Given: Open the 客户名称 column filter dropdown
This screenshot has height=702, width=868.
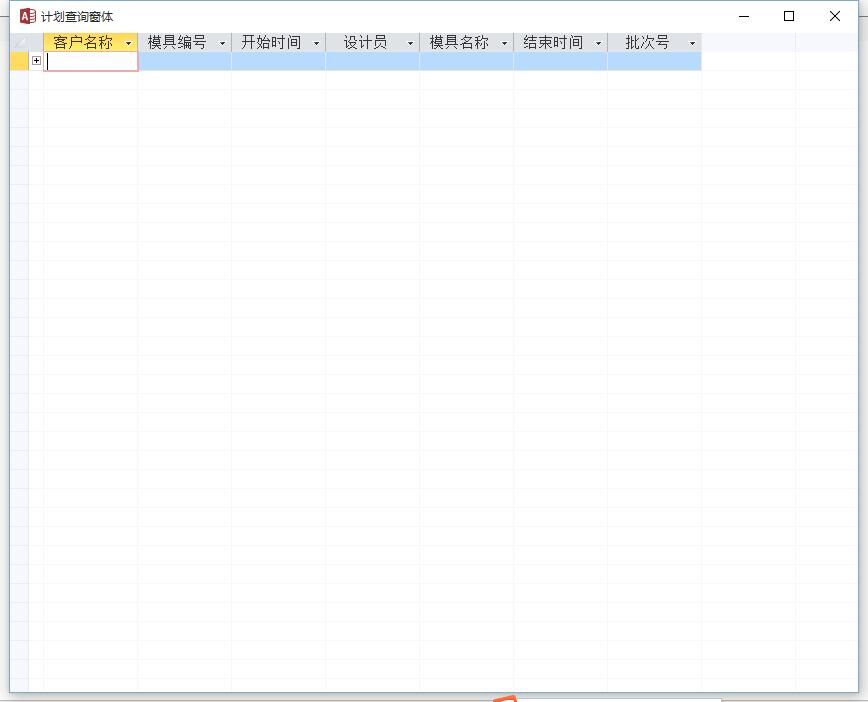Looking at the screenshot, I should coord(128,43).
